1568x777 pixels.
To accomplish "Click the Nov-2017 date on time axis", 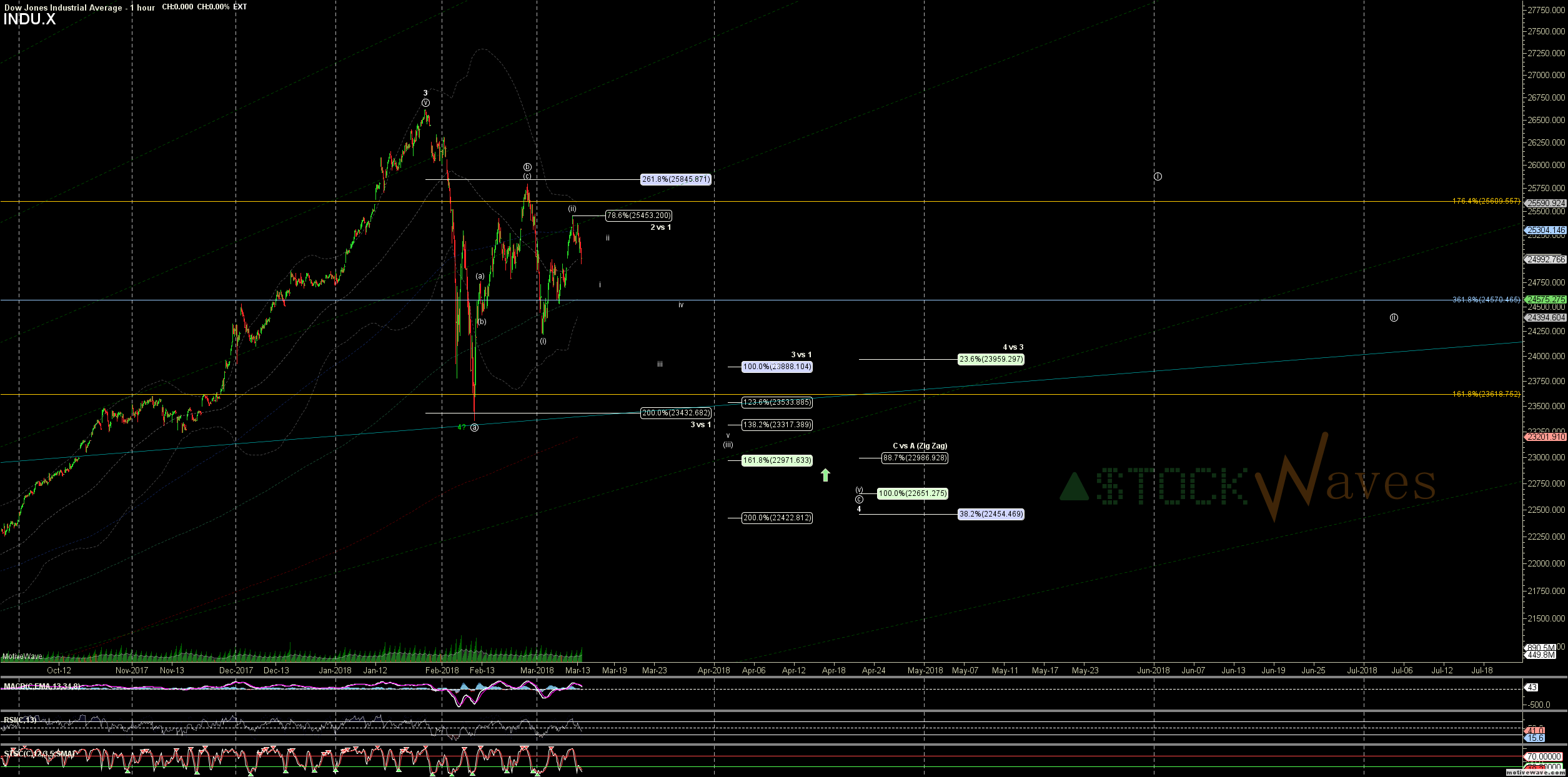I will pyautogui.click(x=132, y=670).
